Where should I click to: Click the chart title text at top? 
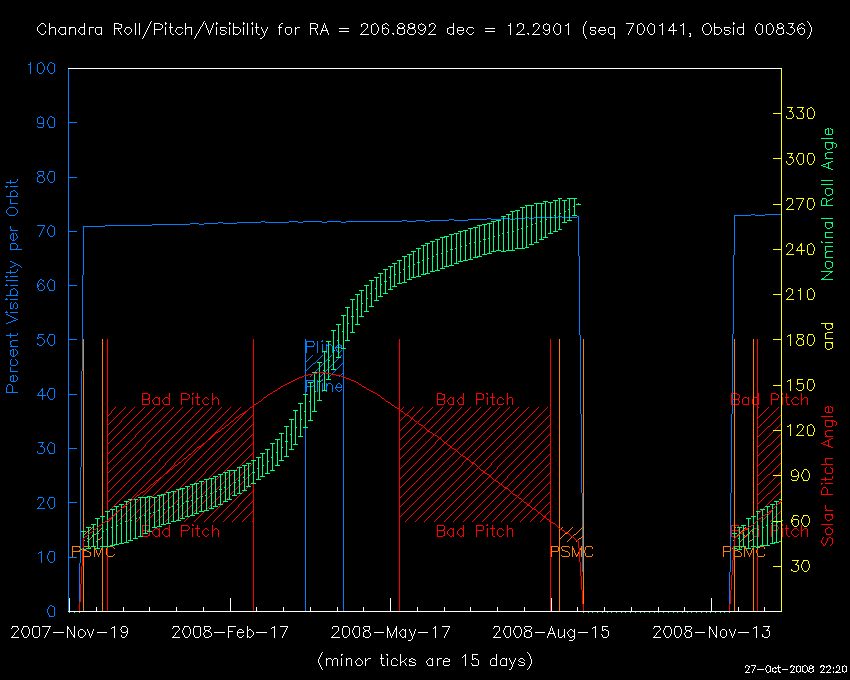coord(424,29)
